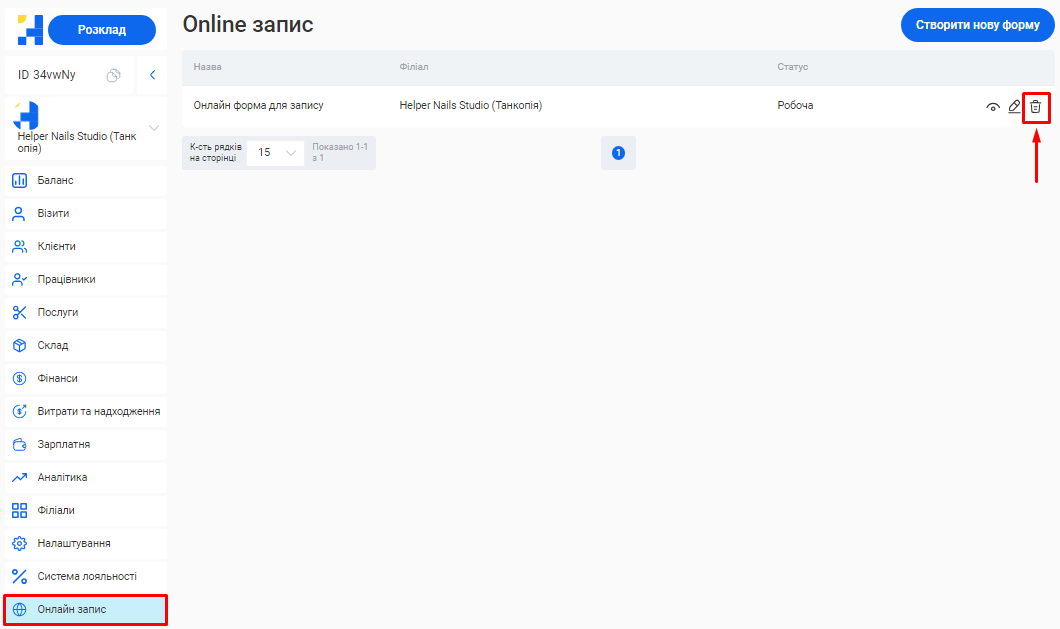Open rows per page dropdown showing 15

click(x=276, y=153)
